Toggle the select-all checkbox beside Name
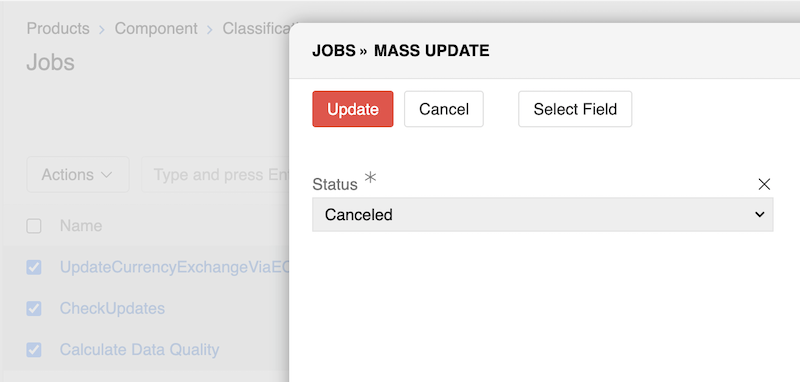This screenshot has width=800, height=382. (x=34, y=225)
